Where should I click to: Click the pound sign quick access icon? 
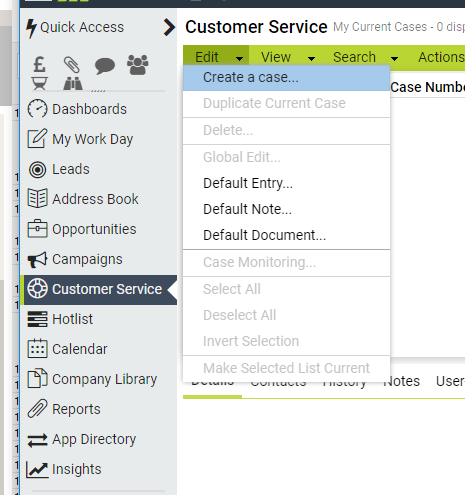(39, 65)
